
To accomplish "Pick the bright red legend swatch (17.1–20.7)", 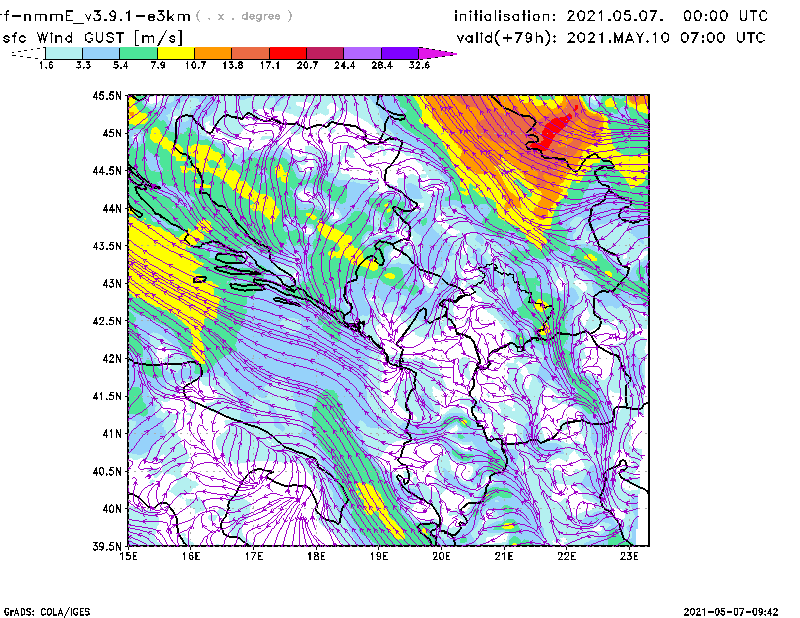I will [x=288, y=53].
